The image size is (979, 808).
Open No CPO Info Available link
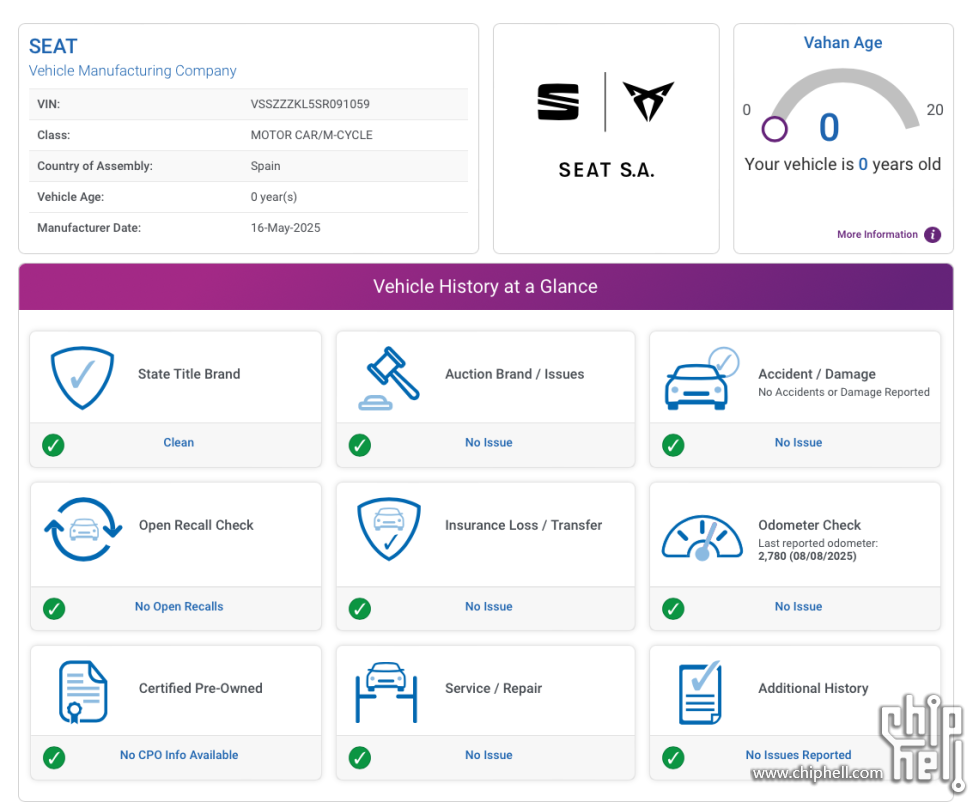coord(179,755)
